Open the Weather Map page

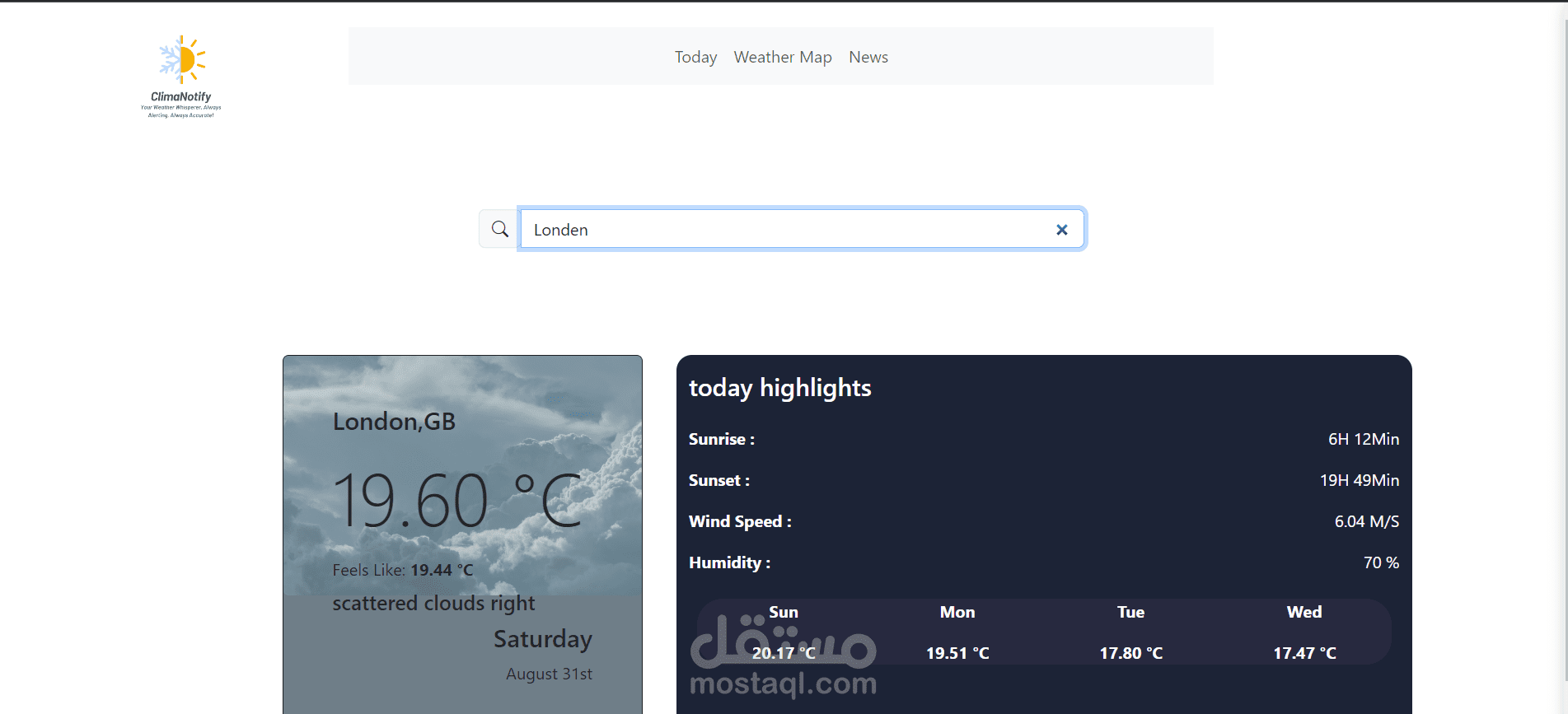pyautogui.click(x=783, y=57)
